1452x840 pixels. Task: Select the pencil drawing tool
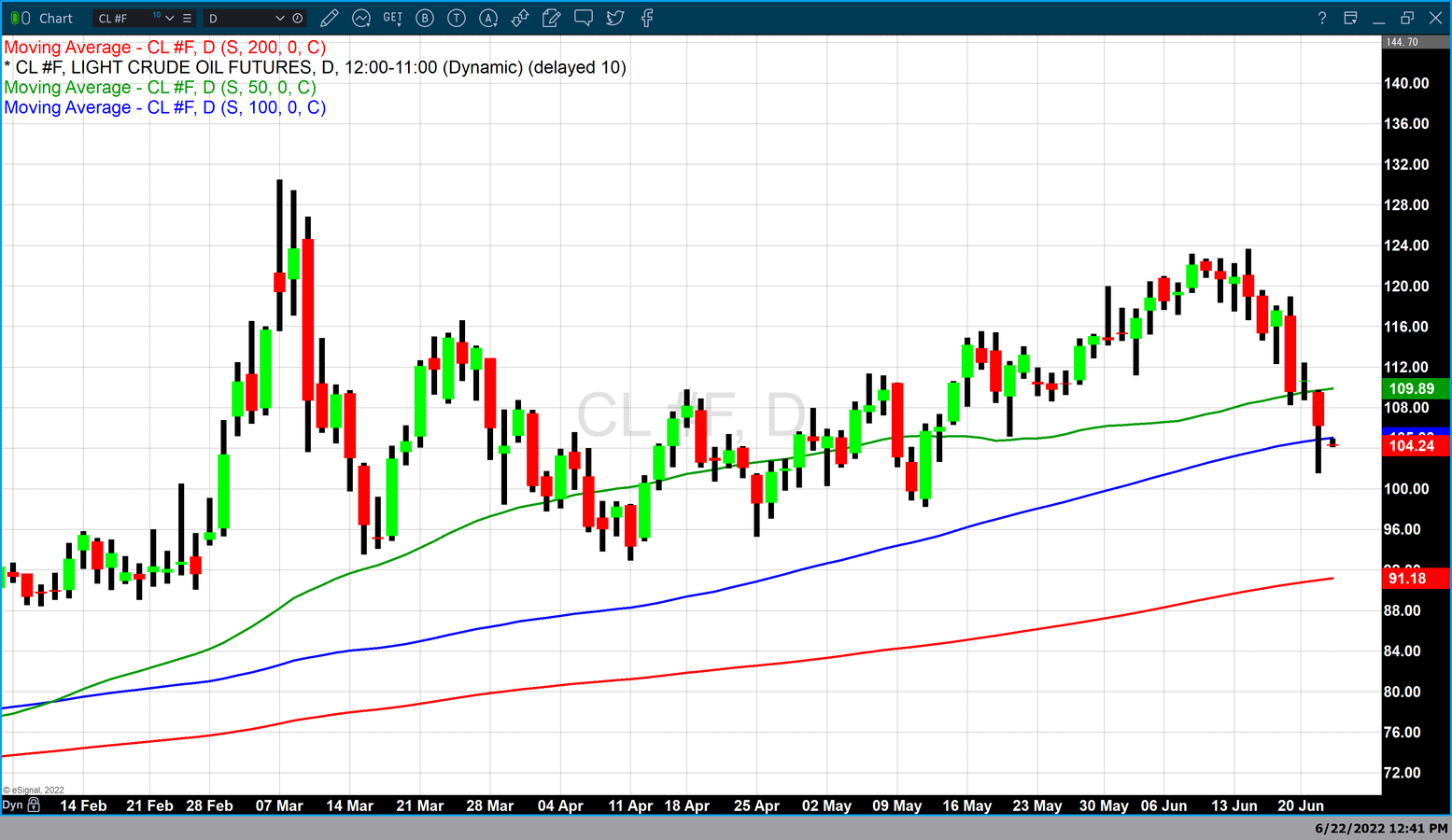click(x=329, y=18)
